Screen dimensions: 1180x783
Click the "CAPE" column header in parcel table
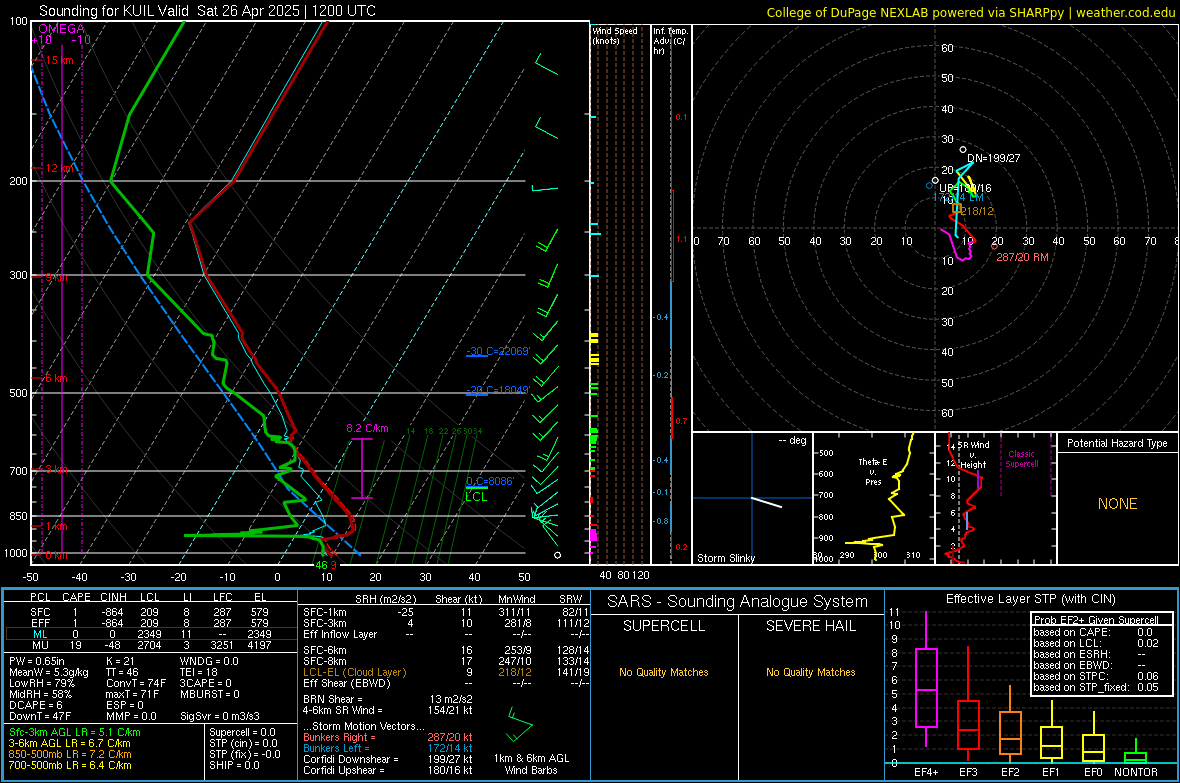pos(76,597)
